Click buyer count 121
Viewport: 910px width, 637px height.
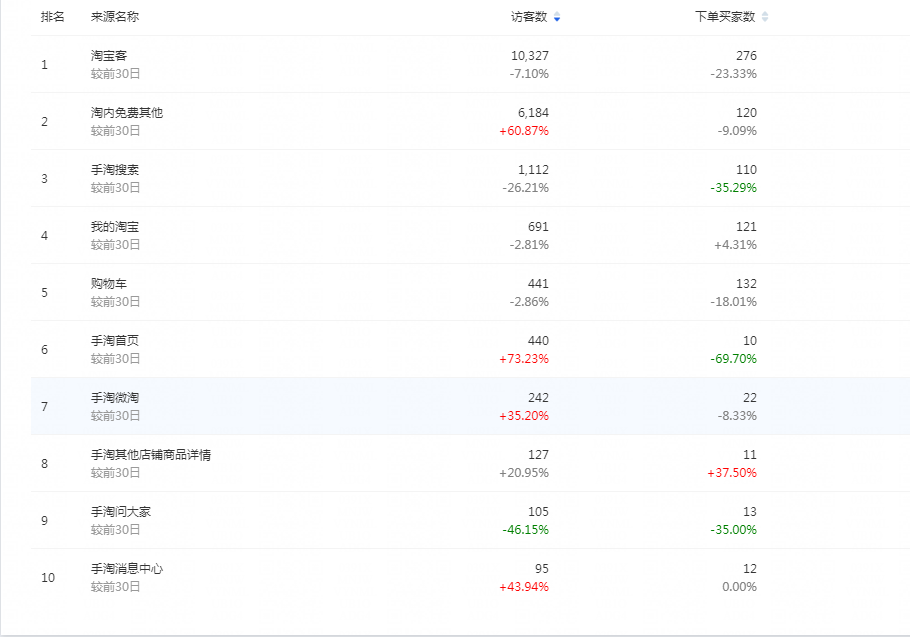coord(746,226)
